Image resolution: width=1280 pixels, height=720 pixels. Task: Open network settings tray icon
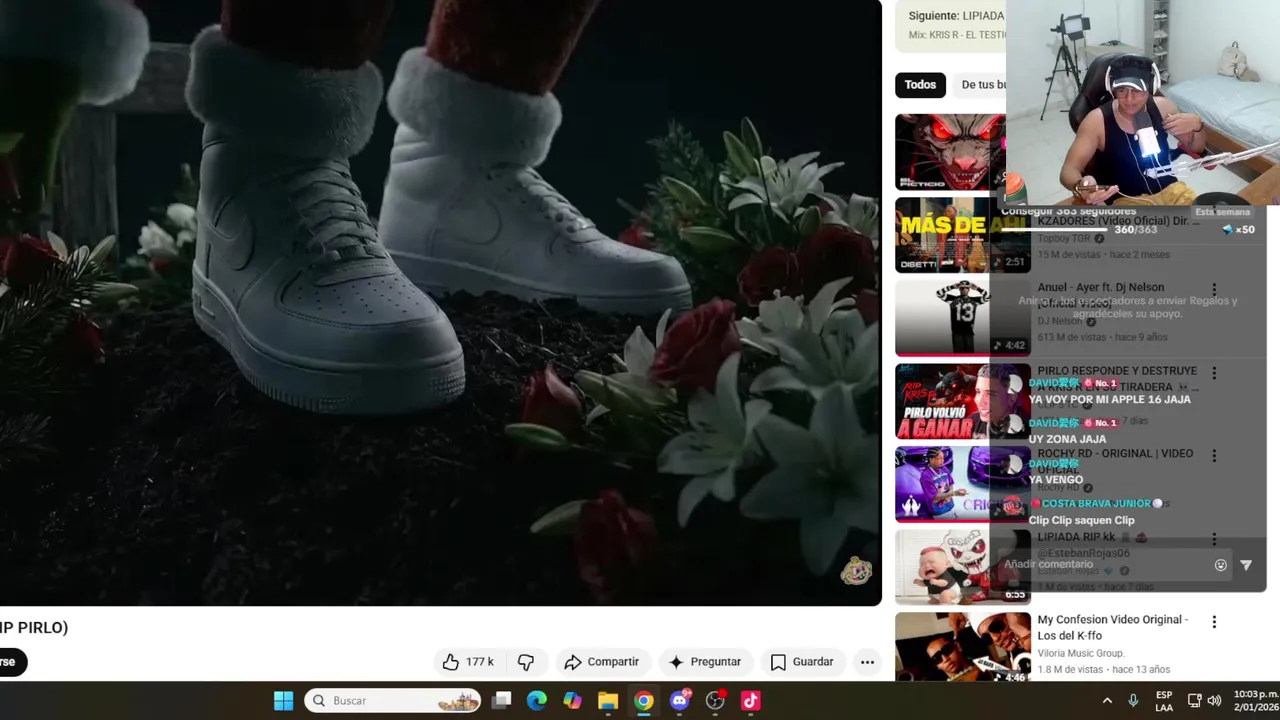click(1194, 701)
